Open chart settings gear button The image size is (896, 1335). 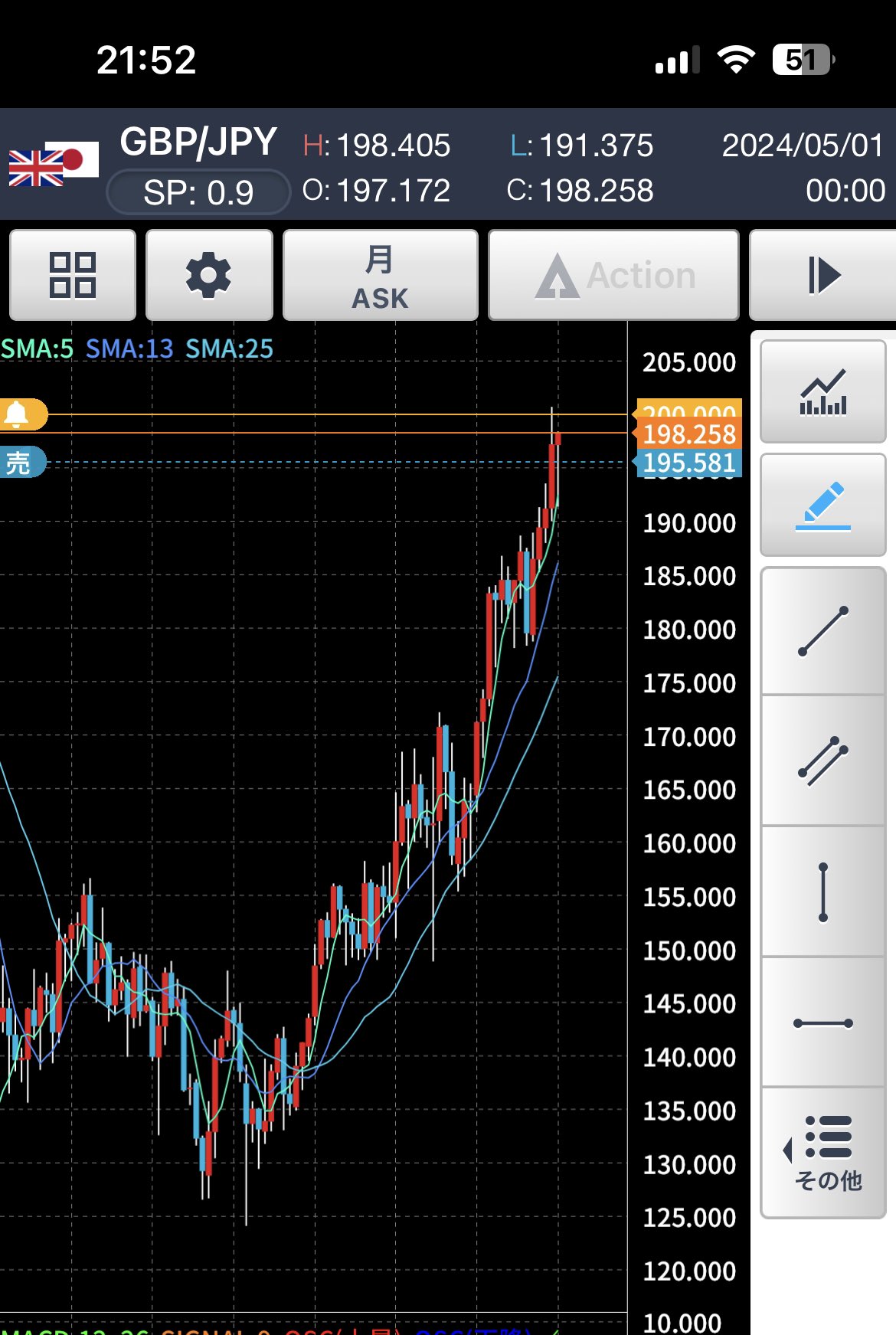[209, 275]
